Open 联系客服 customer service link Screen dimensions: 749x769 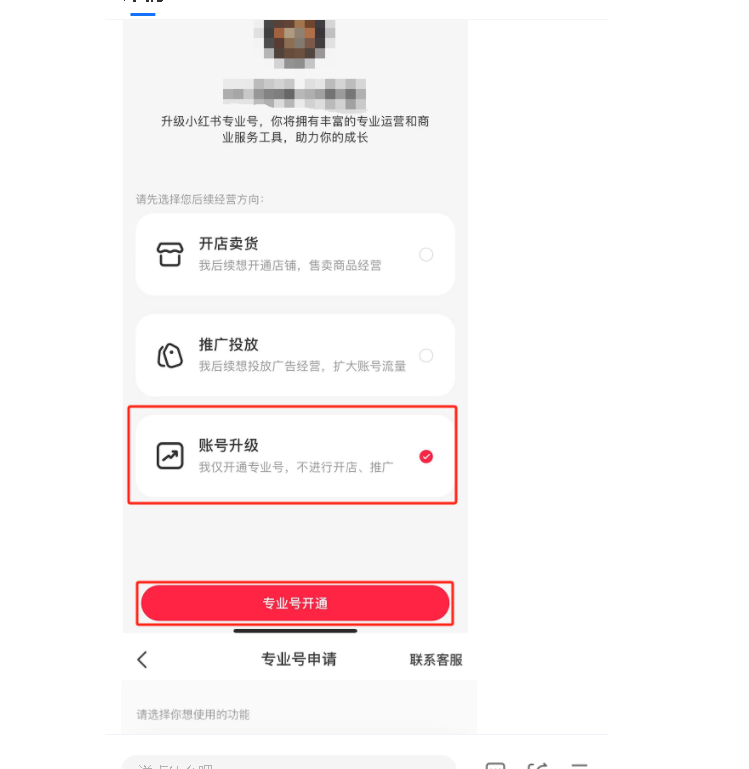click(x=436, y=660)
